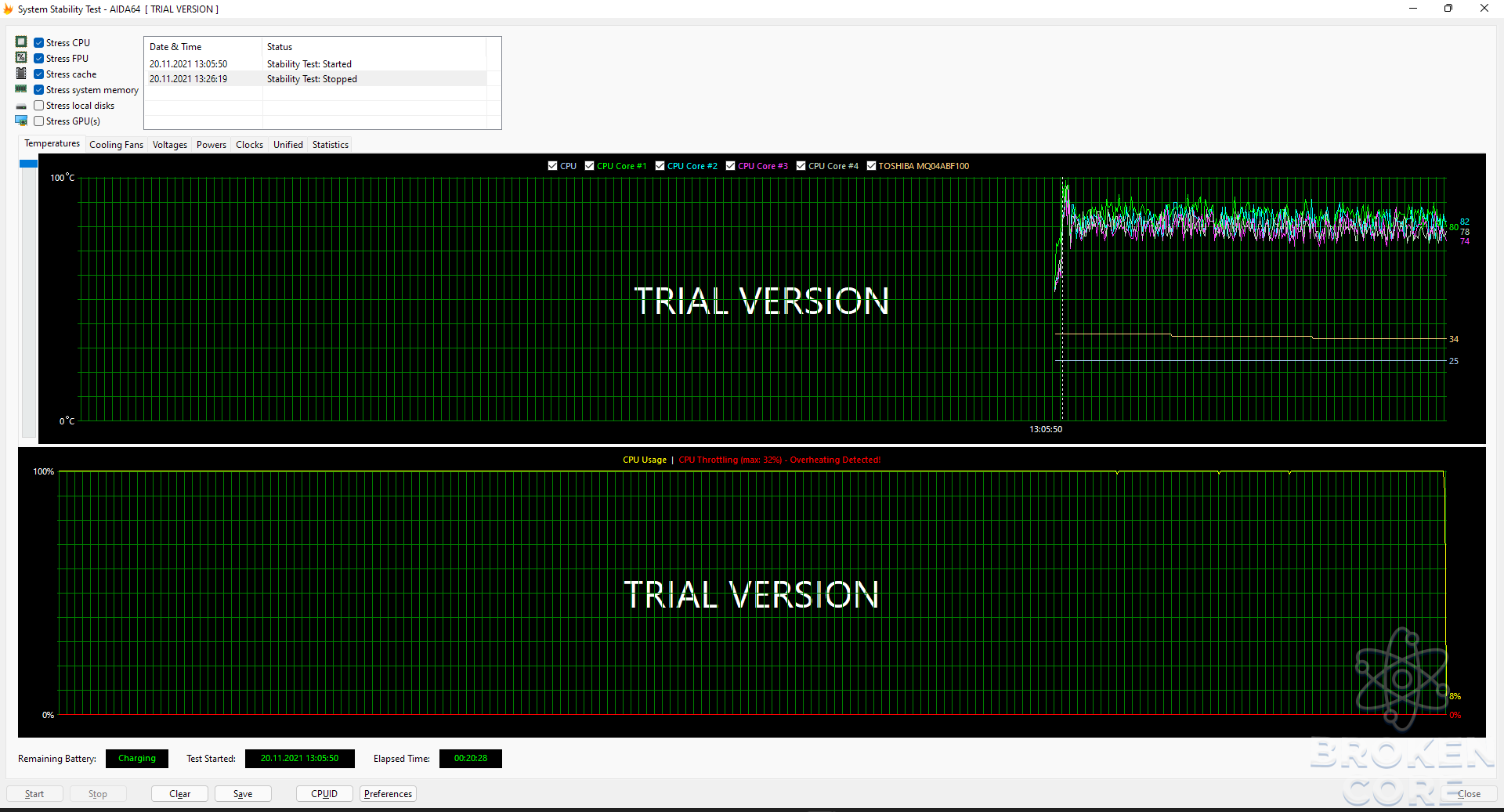Open the Statistics tab

pos(331,145)
